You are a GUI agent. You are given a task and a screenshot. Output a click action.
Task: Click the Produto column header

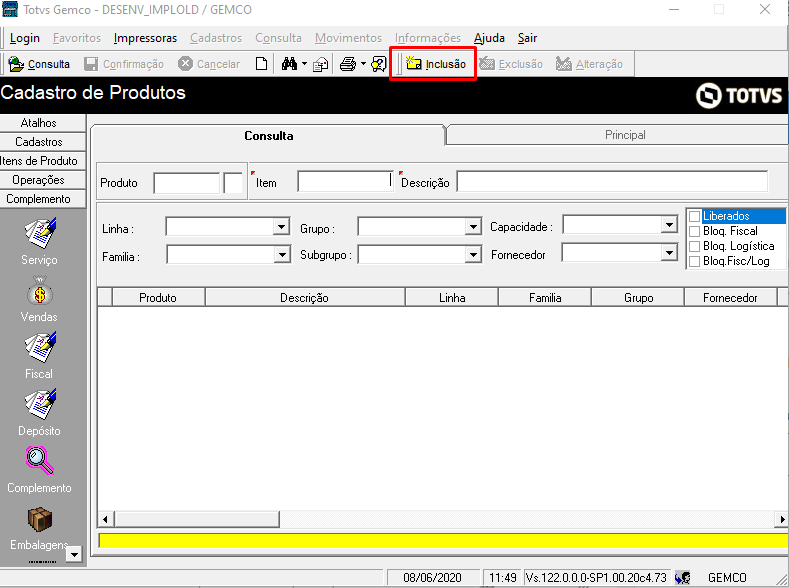coord(158,298)
